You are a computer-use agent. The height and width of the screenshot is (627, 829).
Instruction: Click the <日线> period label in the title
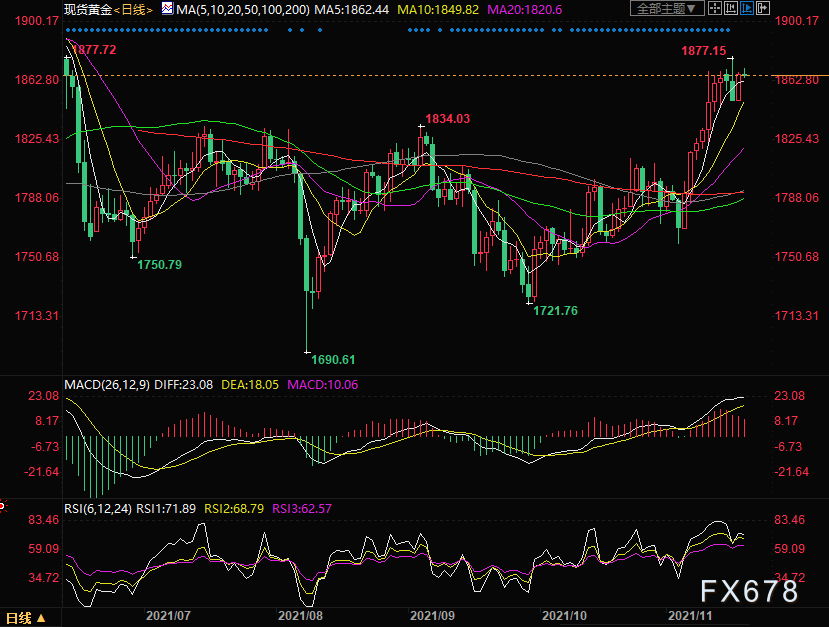pyautogui.click(x=133, y=10)
